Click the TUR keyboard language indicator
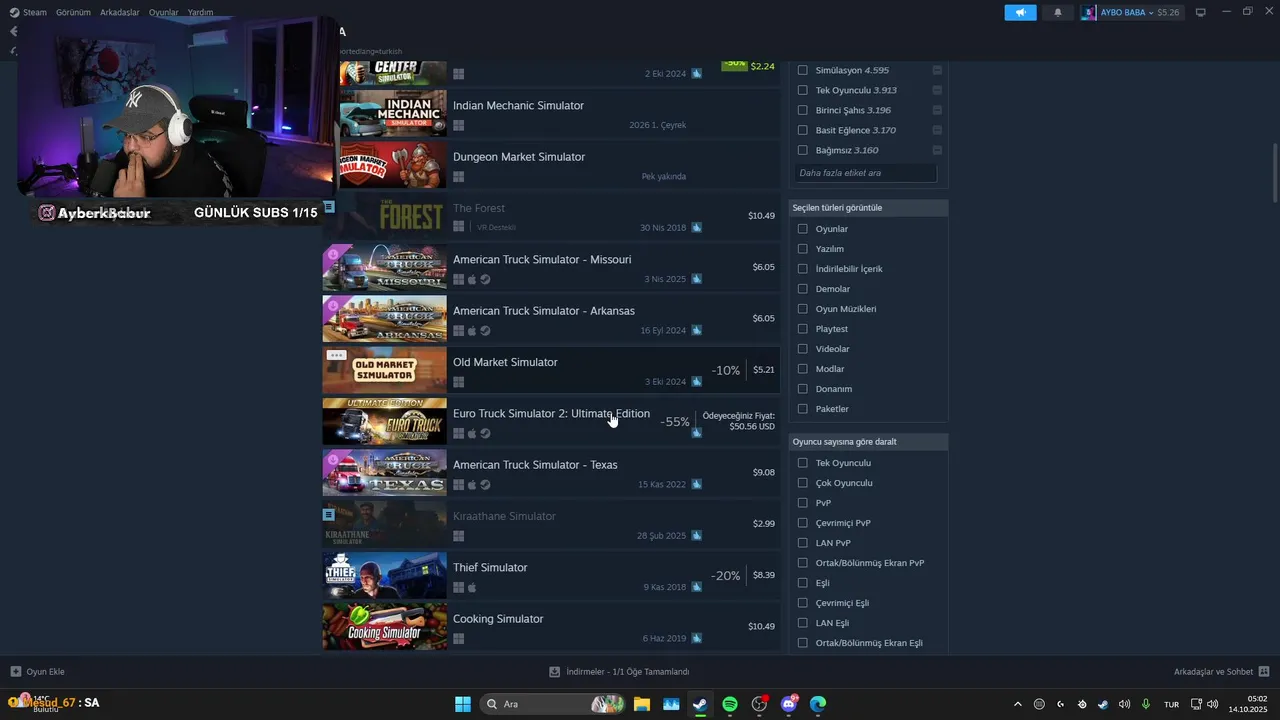 point(1171,704)
